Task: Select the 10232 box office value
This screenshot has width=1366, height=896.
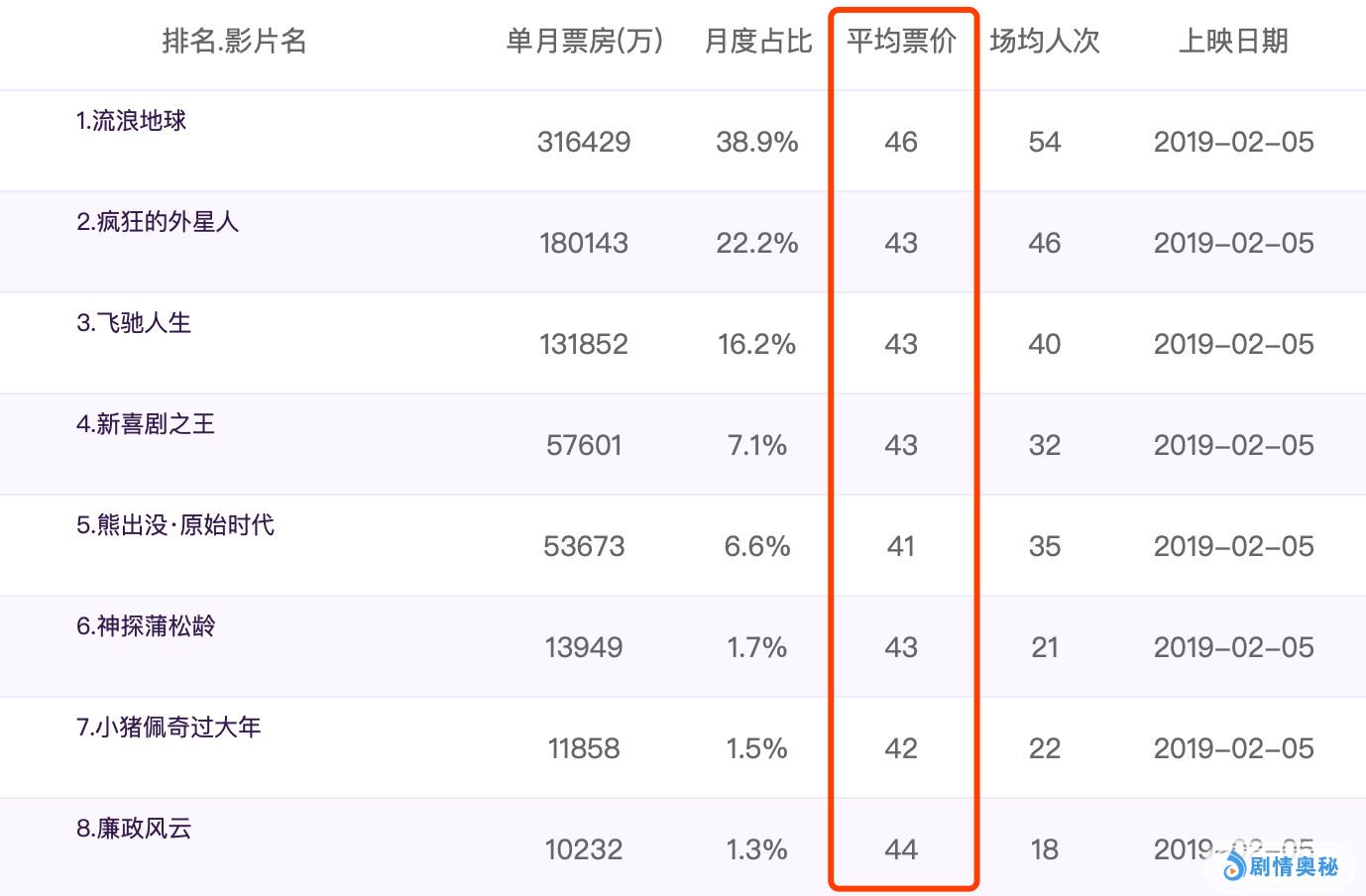Action: point(584,850)
